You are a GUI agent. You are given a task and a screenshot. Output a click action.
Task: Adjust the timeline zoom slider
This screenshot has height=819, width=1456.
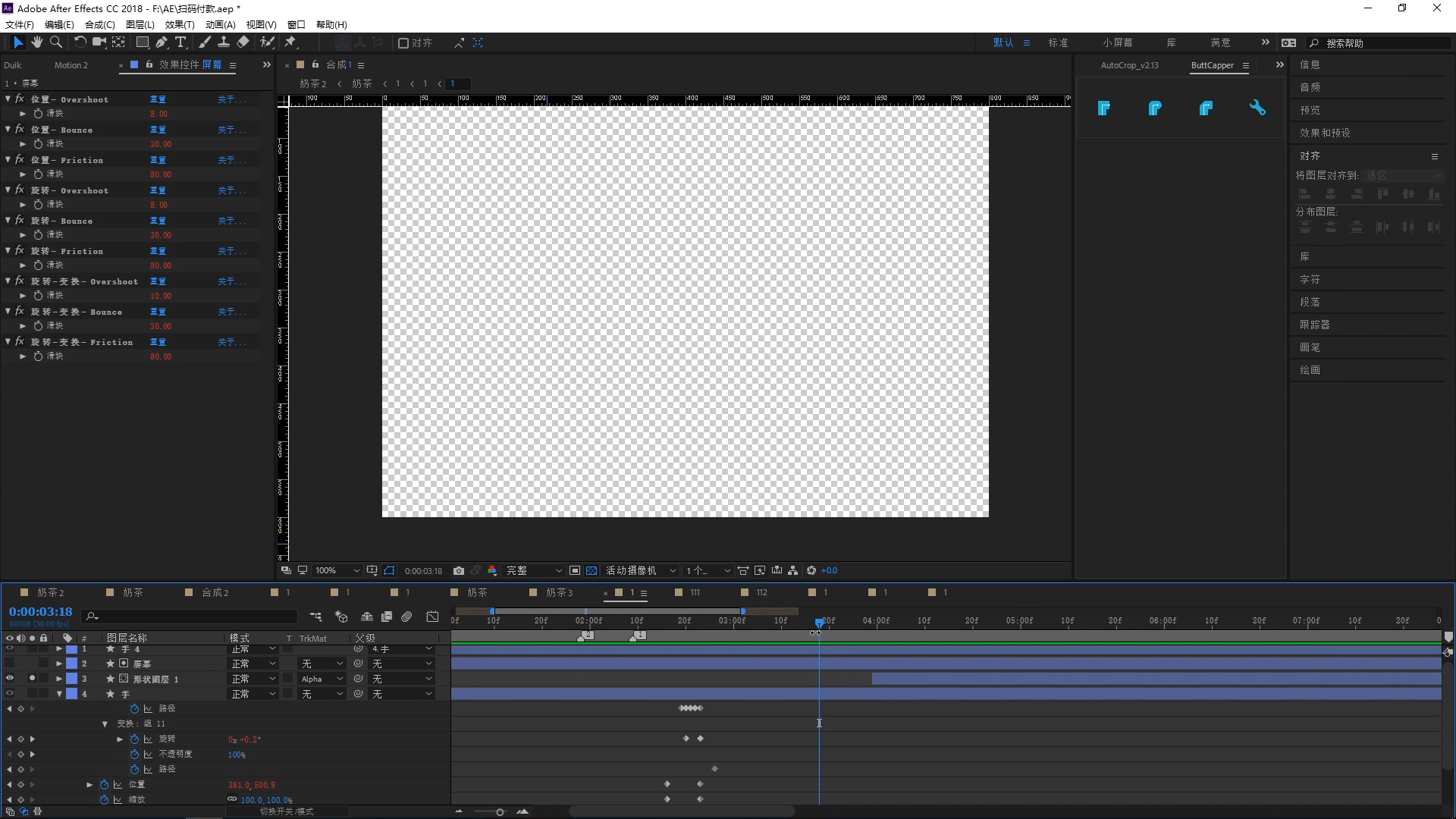500,812
